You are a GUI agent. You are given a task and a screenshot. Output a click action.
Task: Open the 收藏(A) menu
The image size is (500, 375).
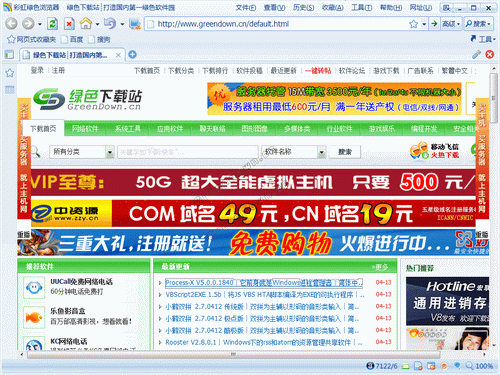click(x=333, y=7)
